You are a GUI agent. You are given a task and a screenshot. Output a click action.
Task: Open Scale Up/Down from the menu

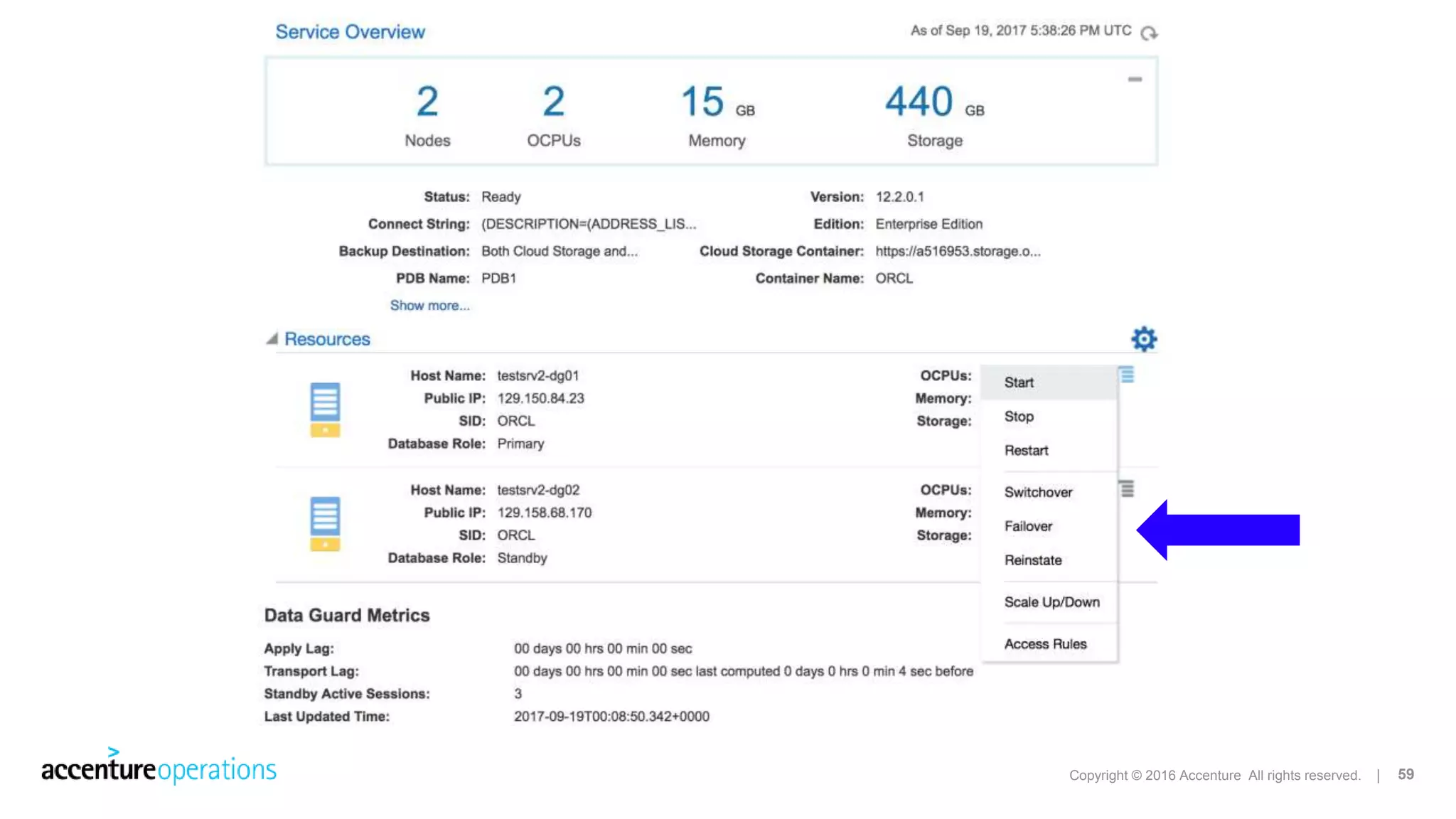coord(1051,602)
